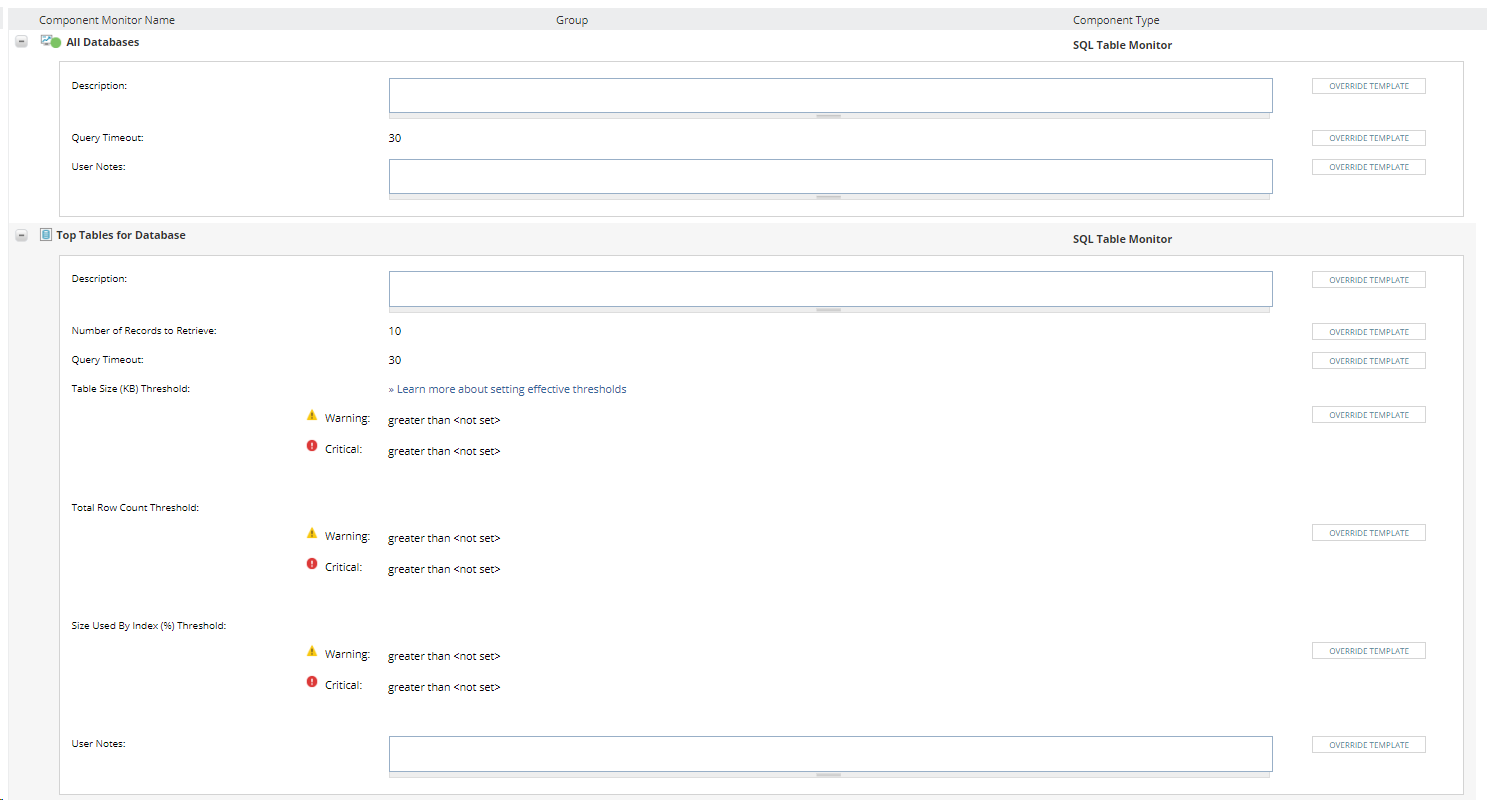Image resolution: width=1487 pixels, height=800 pixels.
Task: Click the critical alert icon for Table Size Threshold
Action: pos(311,445)
